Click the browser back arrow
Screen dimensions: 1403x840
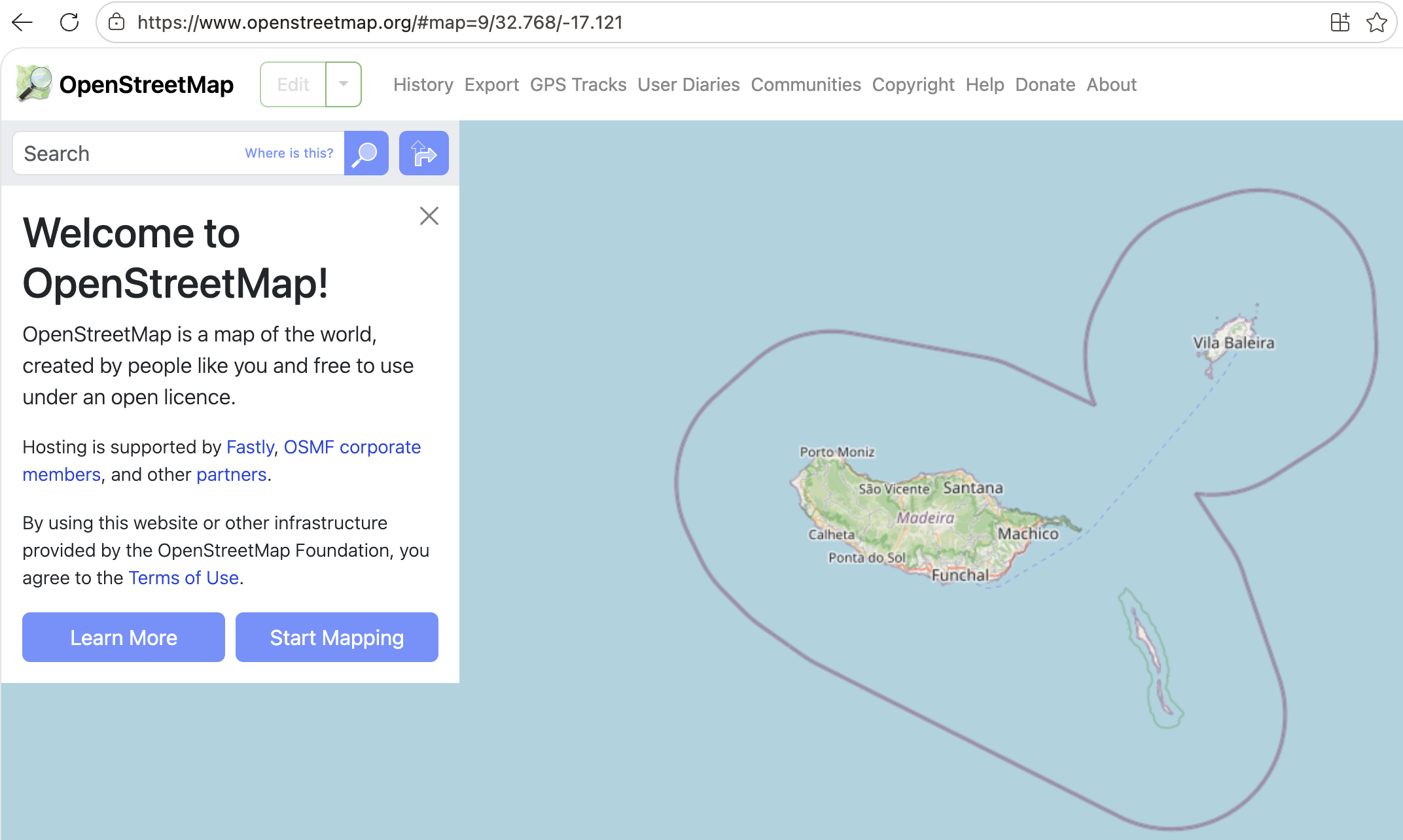(x=22, y=22)
